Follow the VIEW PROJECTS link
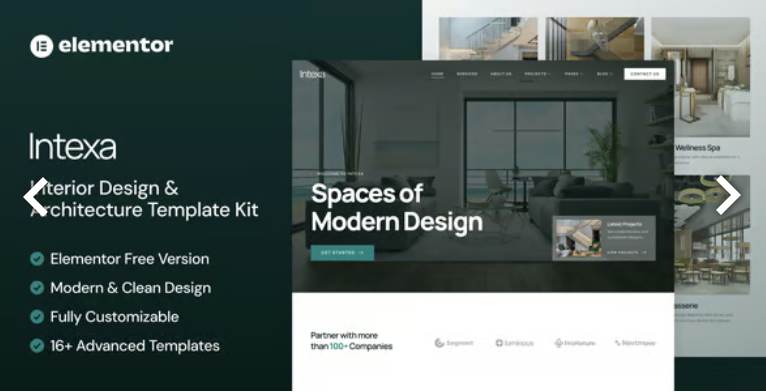This screenshot has height=392, width=766. (627, 252)
